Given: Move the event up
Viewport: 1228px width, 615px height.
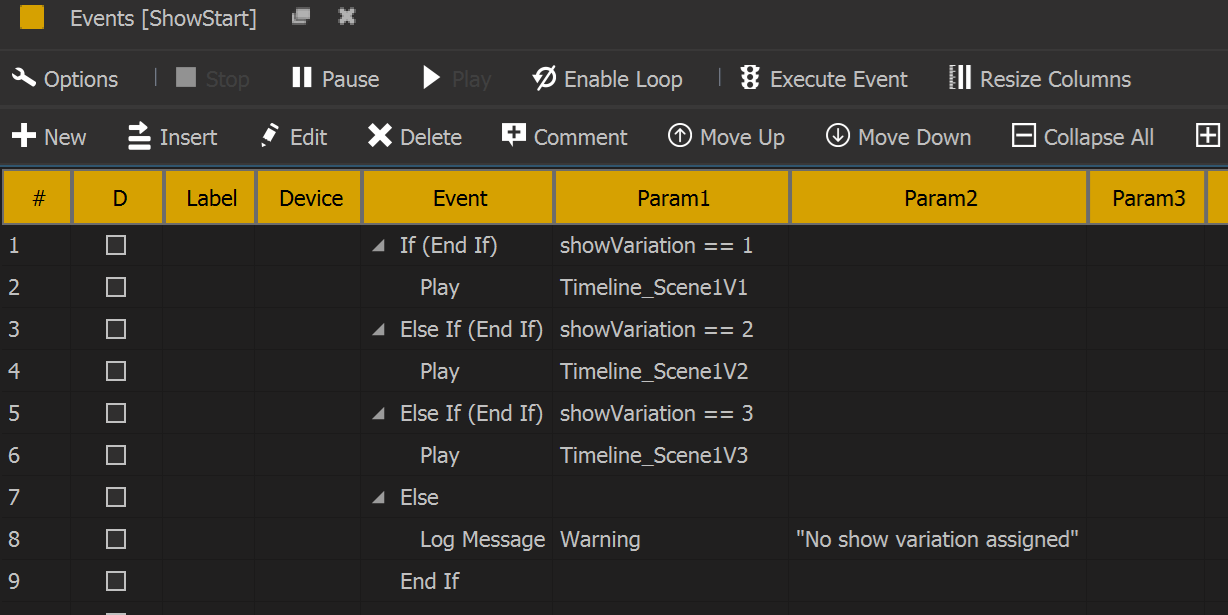Looking at the screenshot, I should click(x=680, y=137).
